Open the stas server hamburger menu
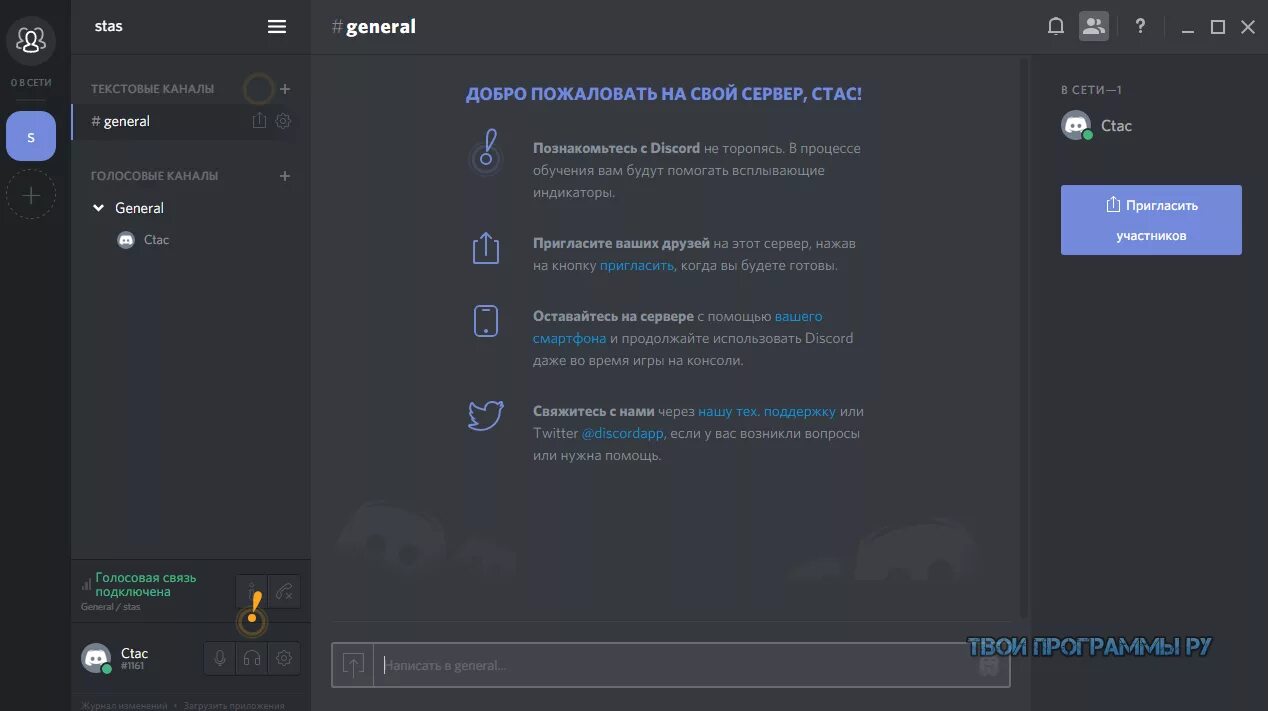This screenshot has width=1268, height=711. tap(277, 27)
